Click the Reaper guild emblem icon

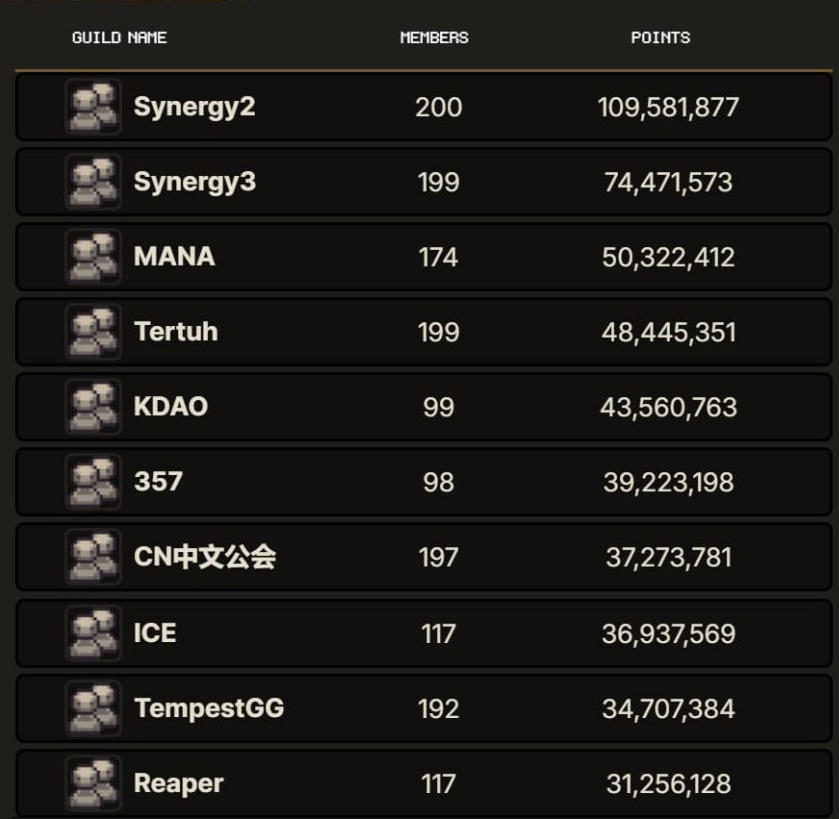click(91, 782)
